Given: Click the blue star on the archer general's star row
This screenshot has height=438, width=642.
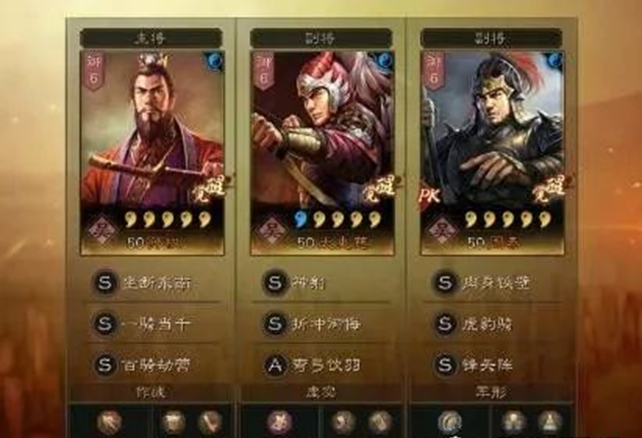Looking at the screenshot, I should 301,219.
